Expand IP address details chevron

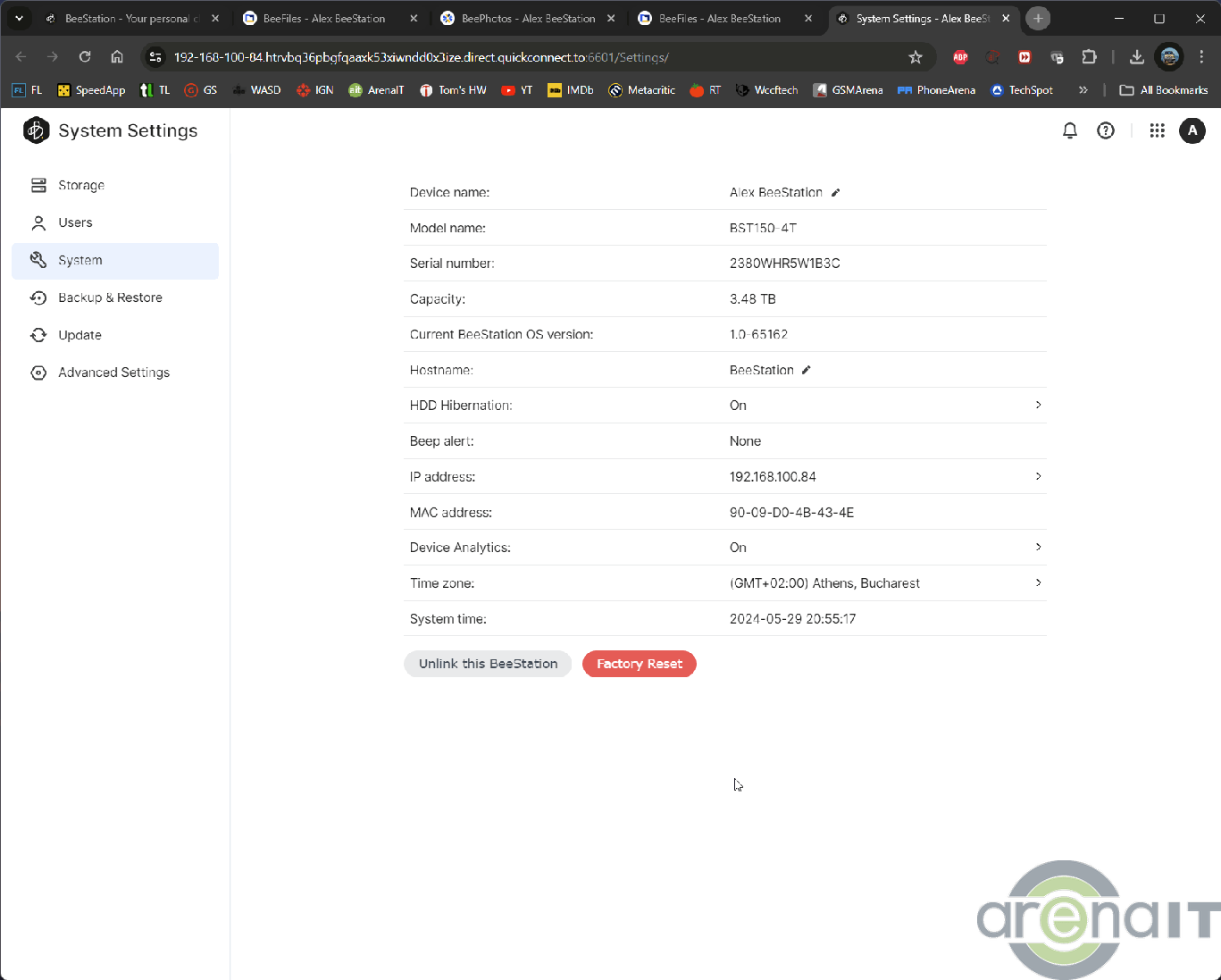pyautogui.click(x=1038, y=476)
